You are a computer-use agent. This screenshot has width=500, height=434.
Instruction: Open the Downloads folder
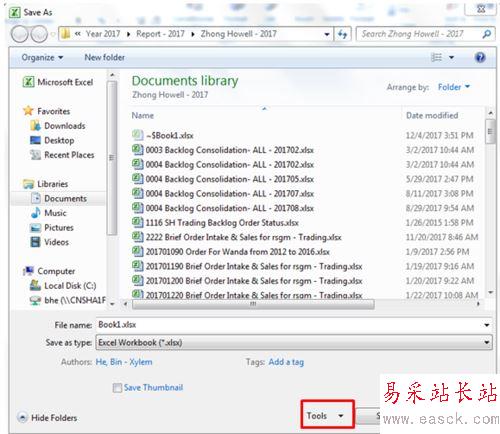point(58,126)
